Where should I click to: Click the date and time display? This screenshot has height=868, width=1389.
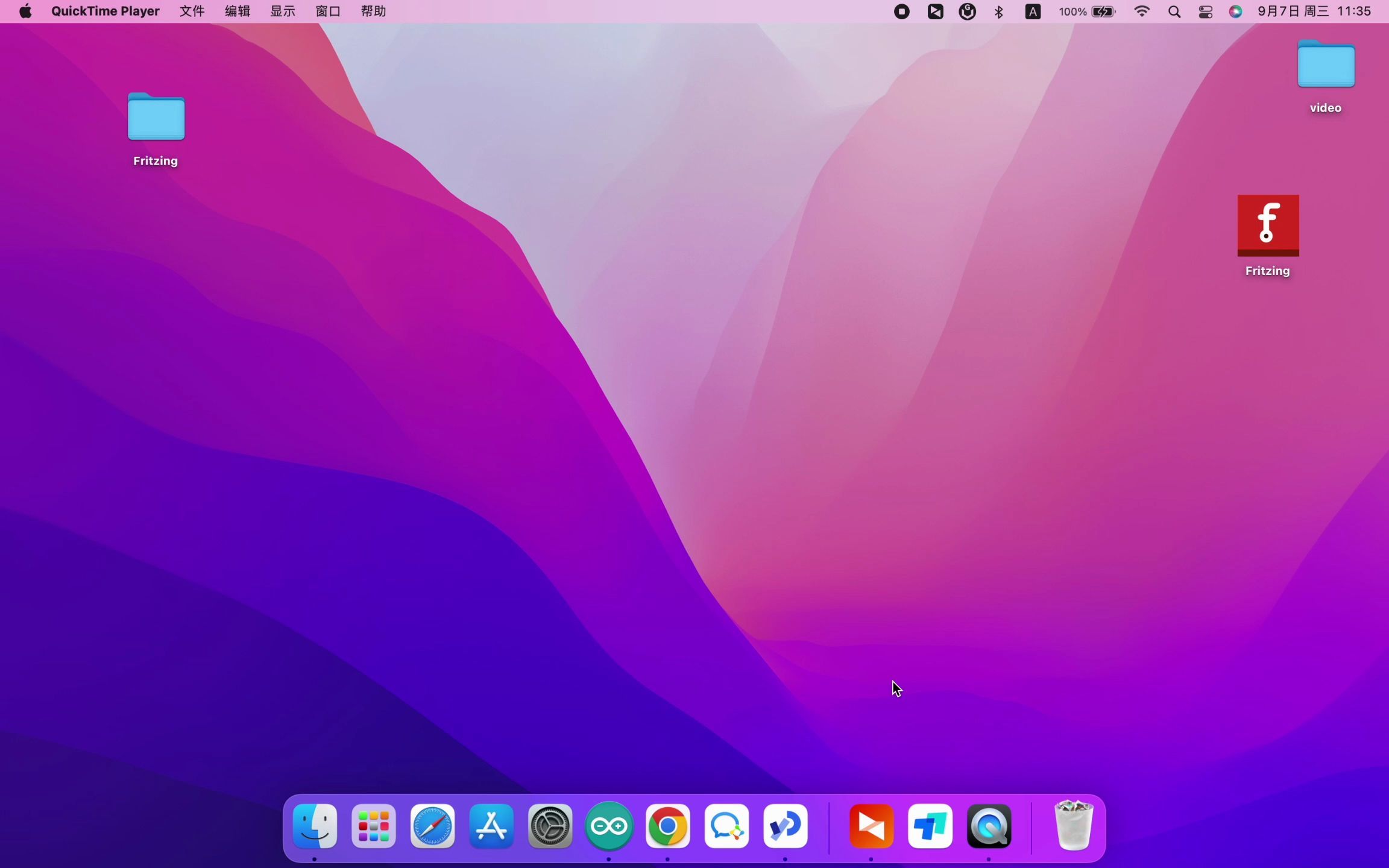click(x=1314, y=11)
